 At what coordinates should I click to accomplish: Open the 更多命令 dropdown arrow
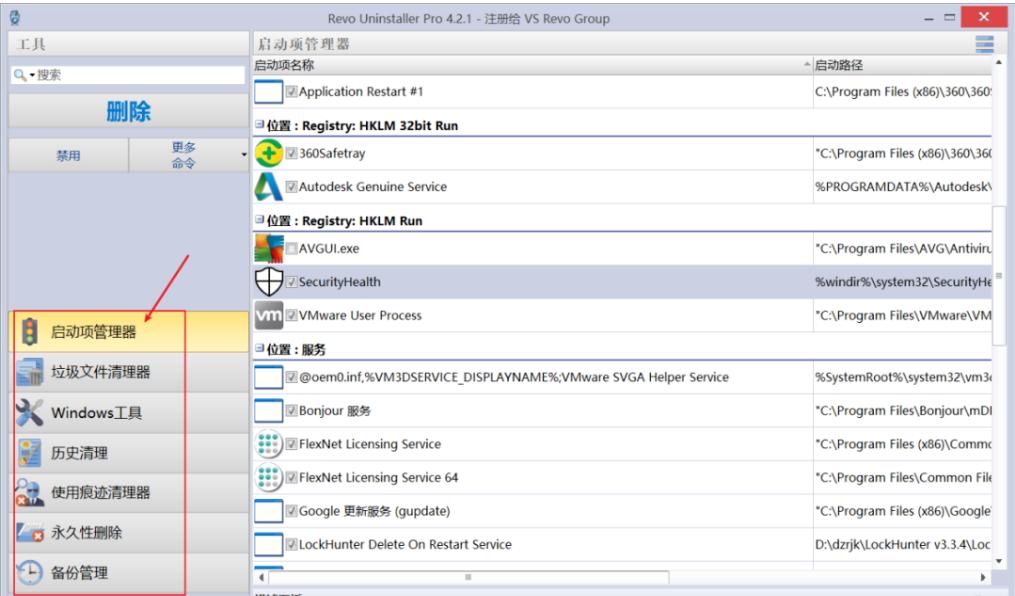coord(242,156)
